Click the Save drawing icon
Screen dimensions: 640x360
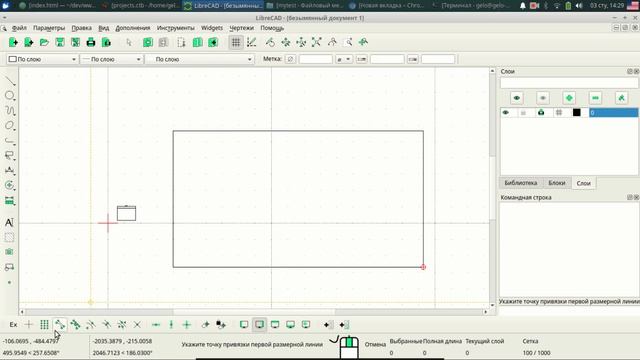pyautogui.click(x=60, y=42)
